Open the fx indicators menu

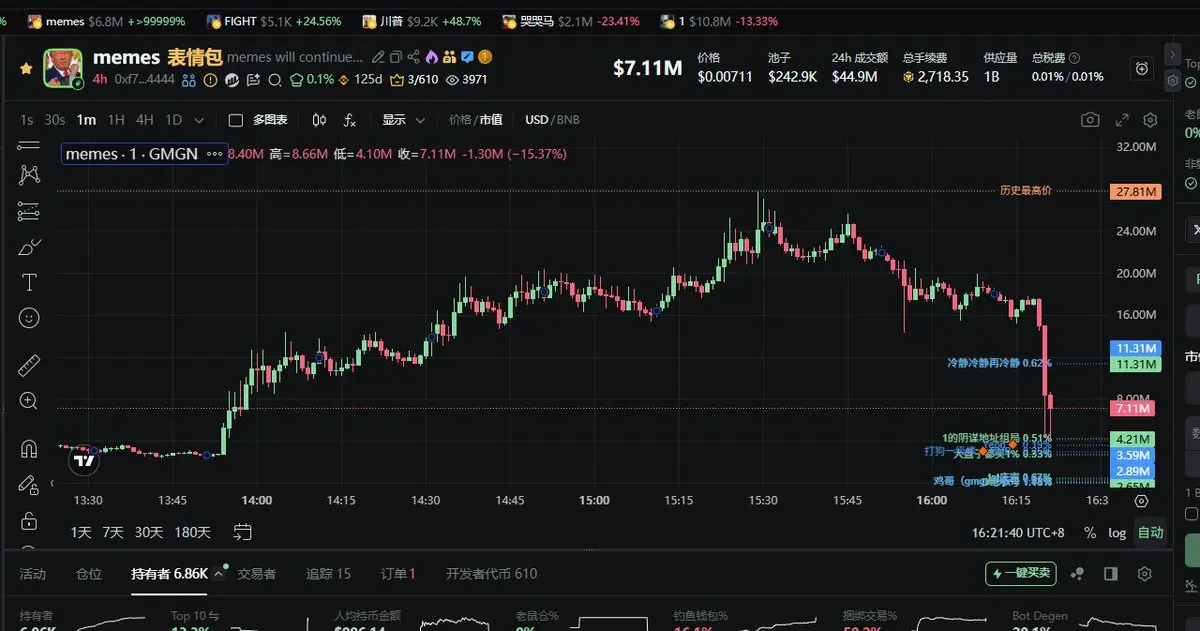pos(350,120)
